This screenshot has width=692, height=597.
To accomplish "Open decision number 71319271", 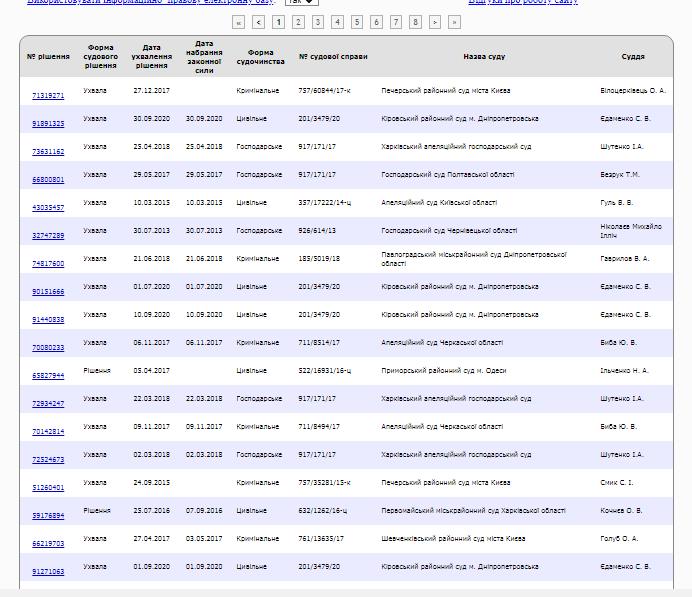I will click(48, 96).
